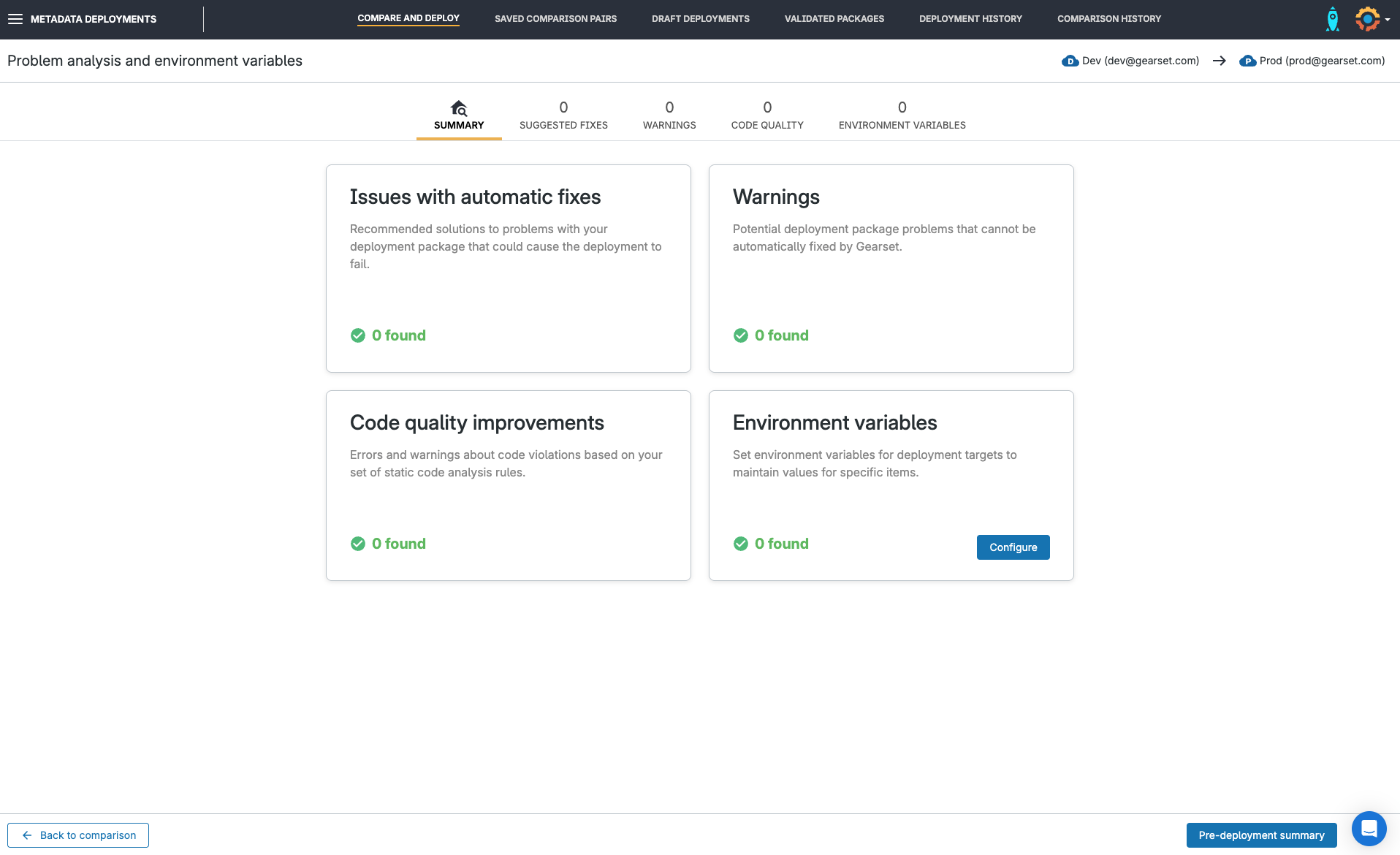Go to Saved Comparison Pairs

pyautogui.click(x=555, y=19)
